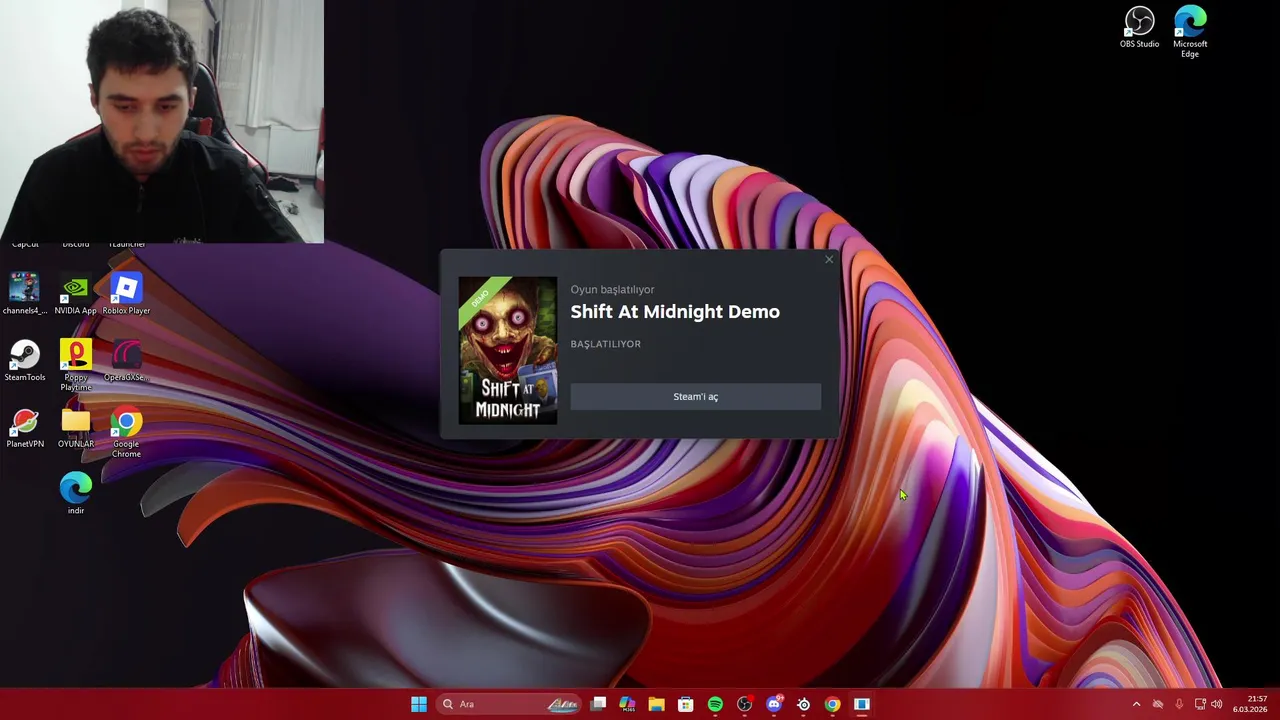1280x720 pixels.
Task: Open Task View from the taskbar
Action: point(598,704)
